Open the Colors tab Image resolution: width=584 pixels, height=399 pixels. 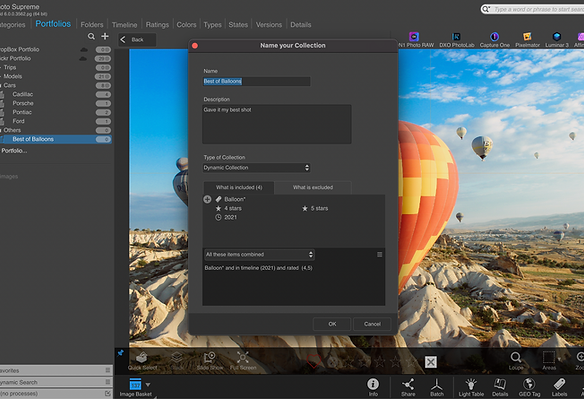[186, 25]
